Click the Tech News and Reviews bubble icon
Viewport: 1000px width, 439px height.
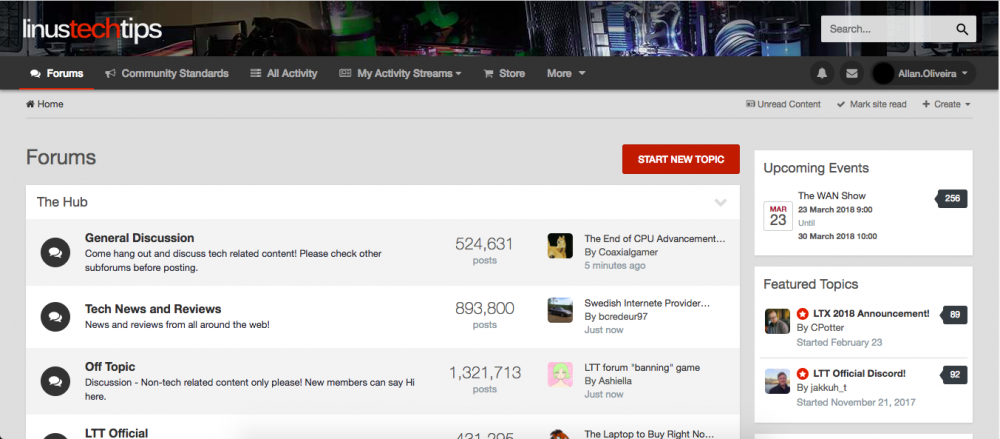coord(55,317)
